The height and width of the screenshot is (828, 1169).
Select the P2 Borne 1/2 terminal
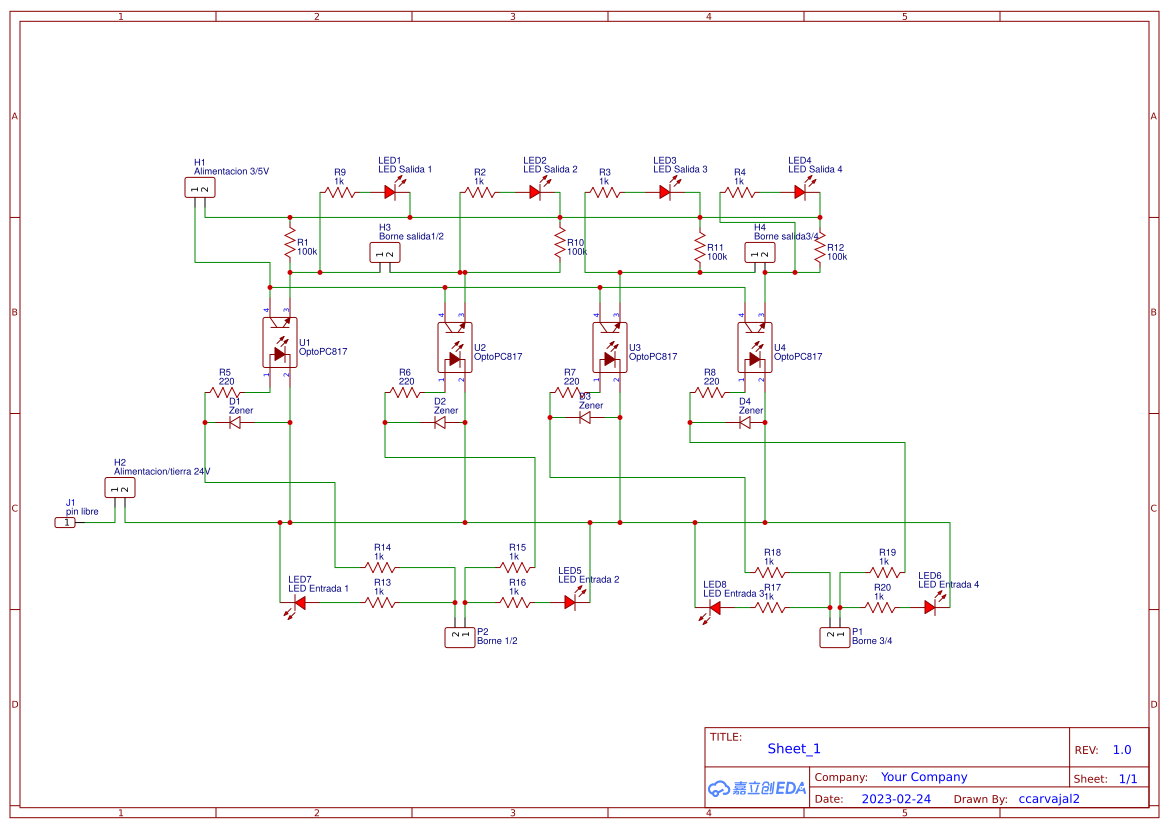[x=460, y=636]
